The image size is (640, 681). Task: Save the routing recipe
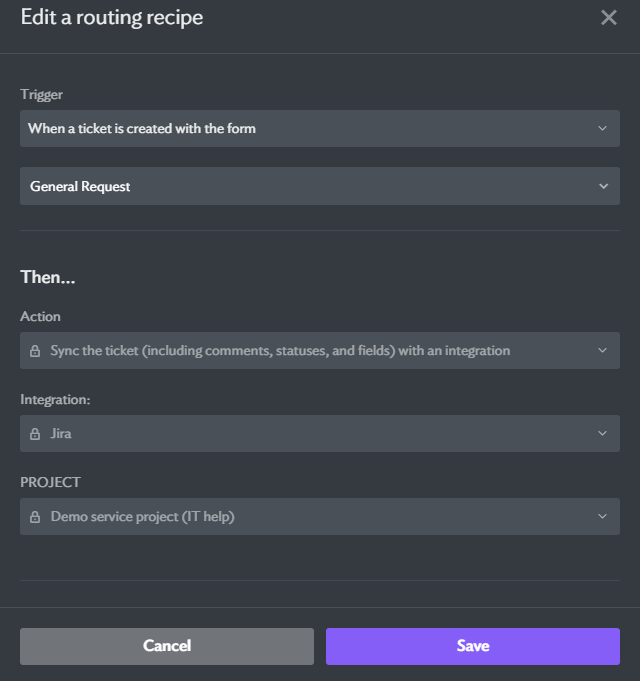coord(473,646)
